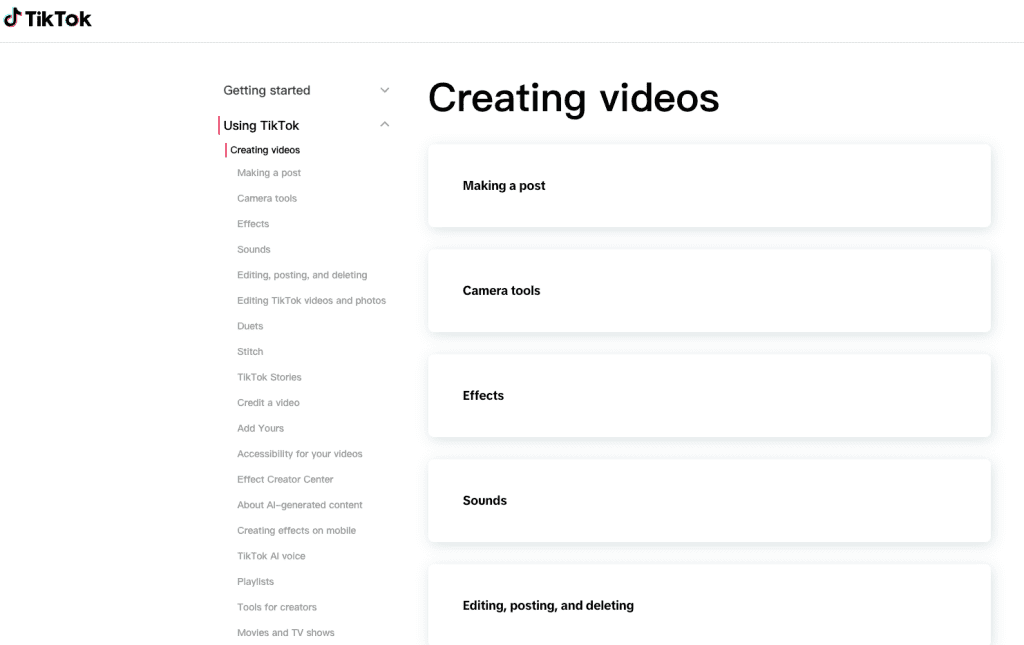
Task: Open the Duets sidebar item
Action: (250, 326)
